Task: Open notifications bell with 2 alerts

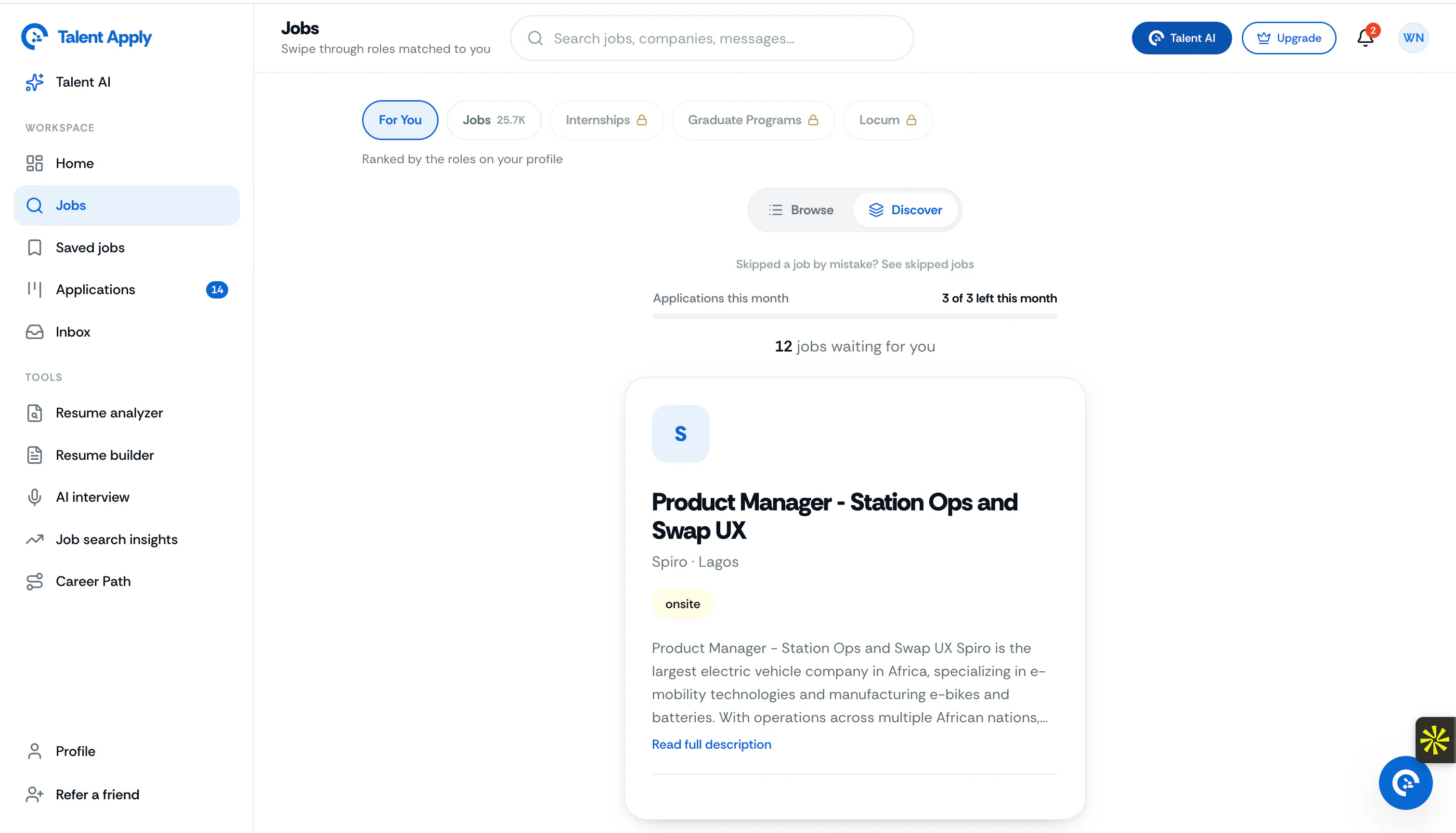Action: point(1366,38)
